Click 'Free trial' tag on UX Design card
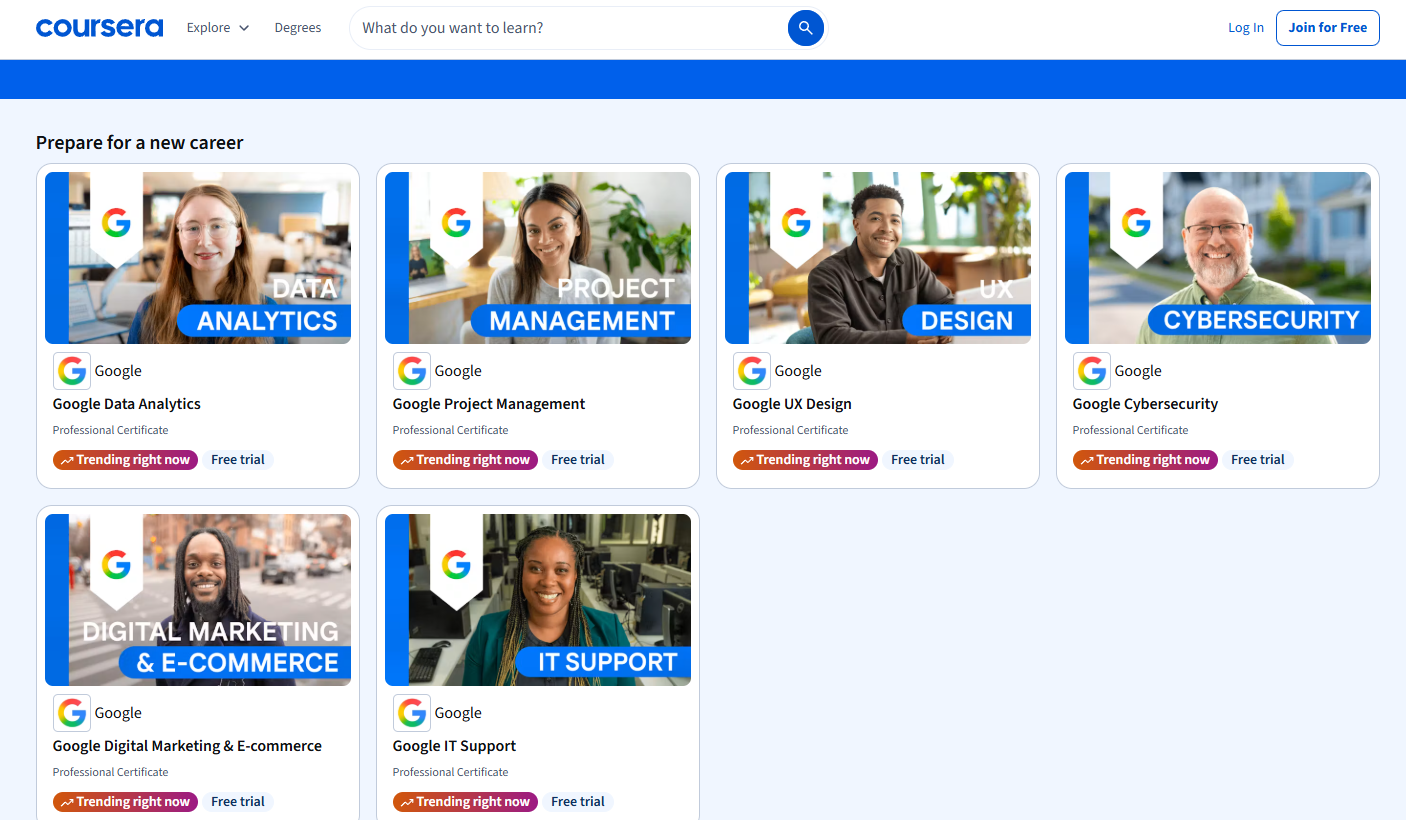This screenshot has height=820, width=1406. [x=918, y=460]
